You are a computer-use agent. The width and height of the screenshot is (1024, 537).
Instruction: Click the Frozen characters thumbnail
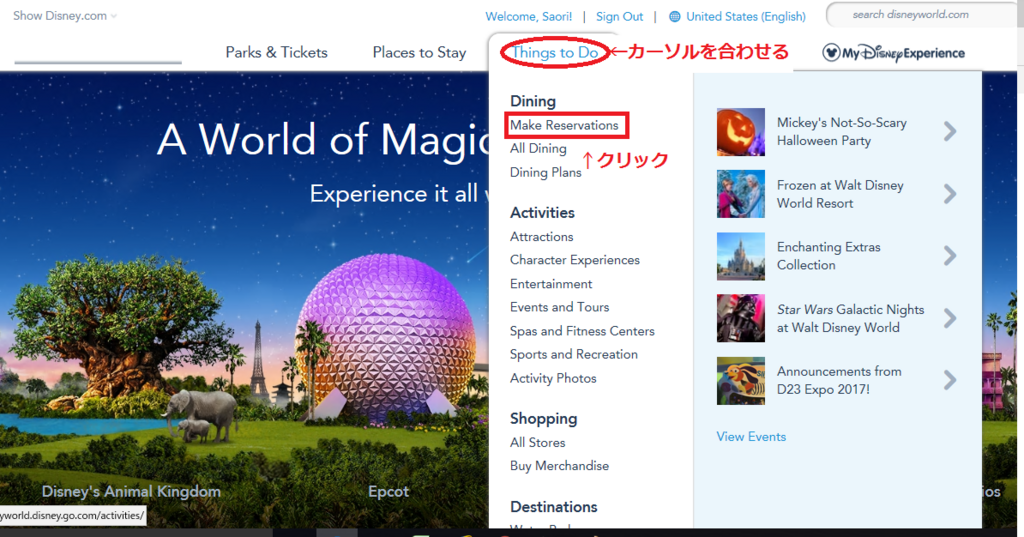pos(741,194)
